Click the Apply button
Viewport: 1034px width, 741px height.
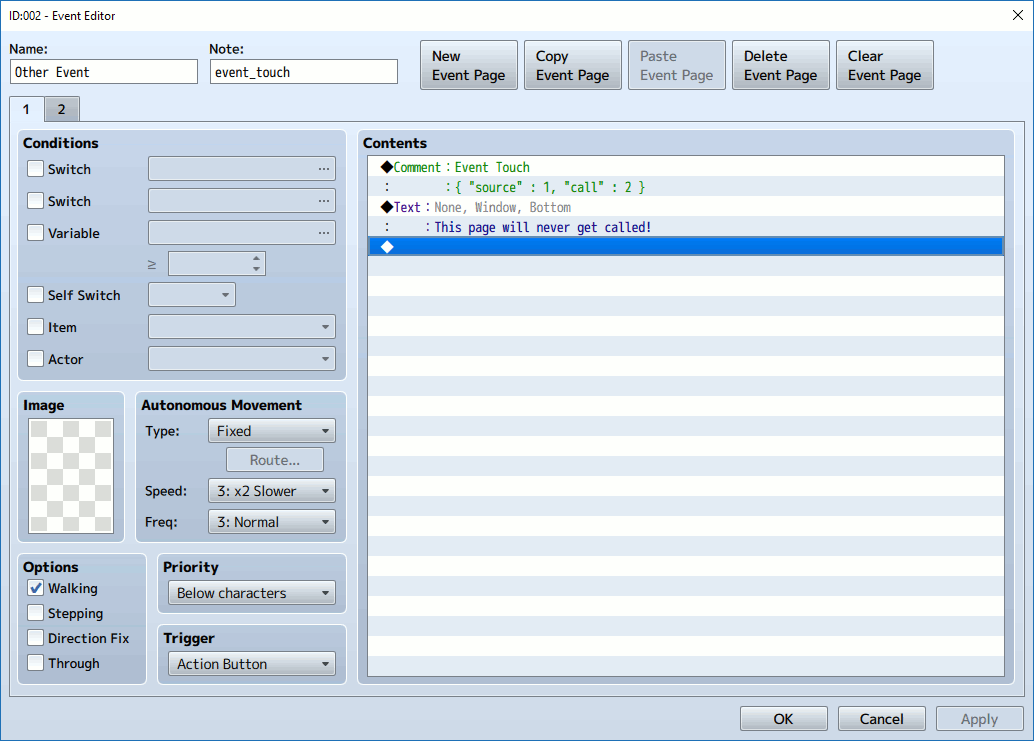979,719
